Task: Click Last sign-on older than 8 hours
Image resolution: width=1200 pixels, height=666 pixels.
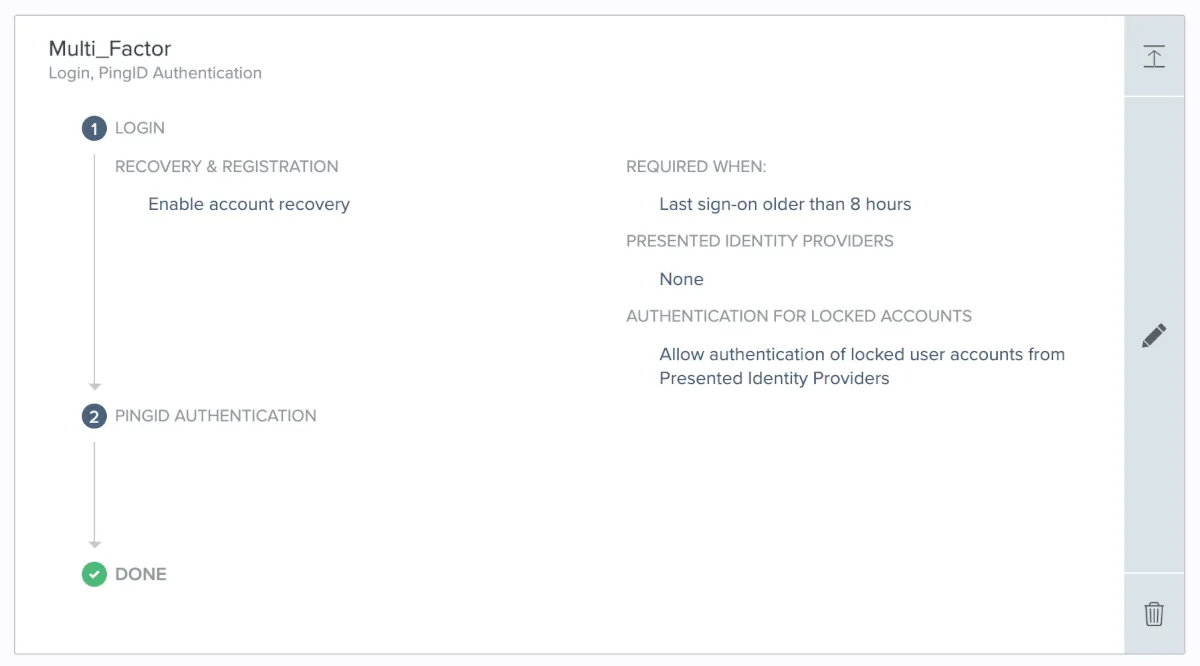Action: coord(785,204)
